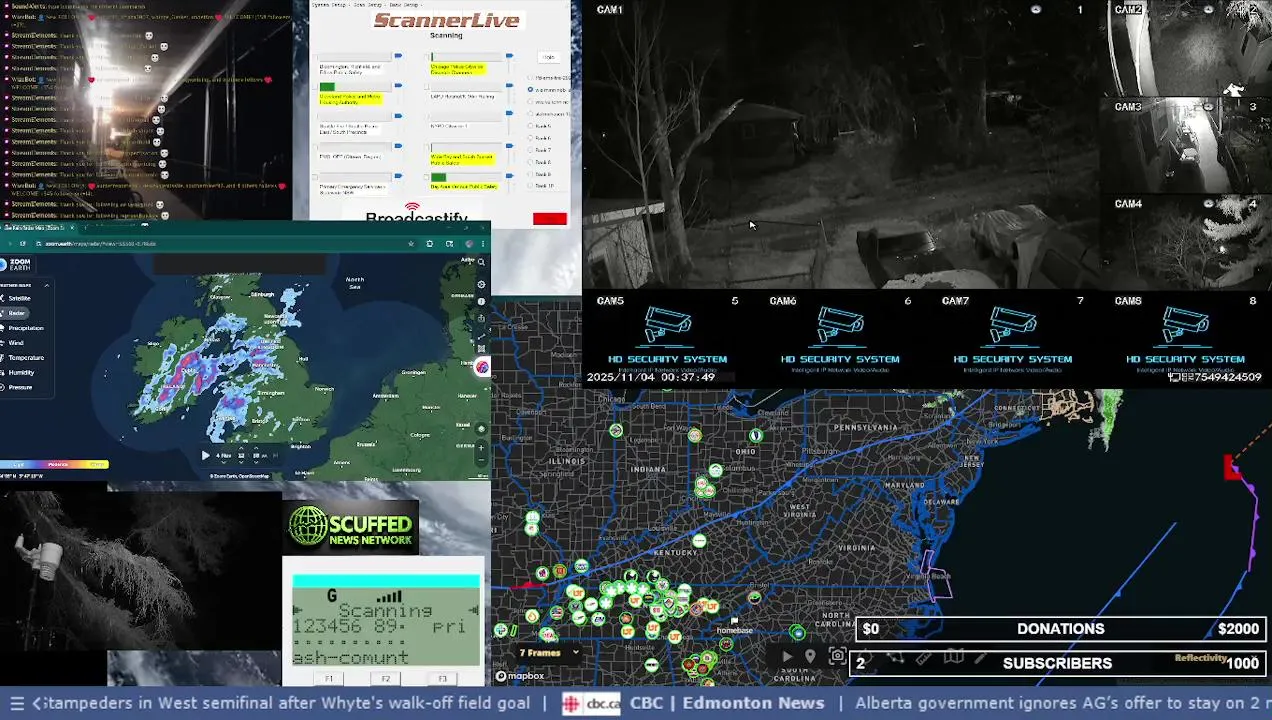
Task: Click location pin icon on US map
Action: click(811, 656)
